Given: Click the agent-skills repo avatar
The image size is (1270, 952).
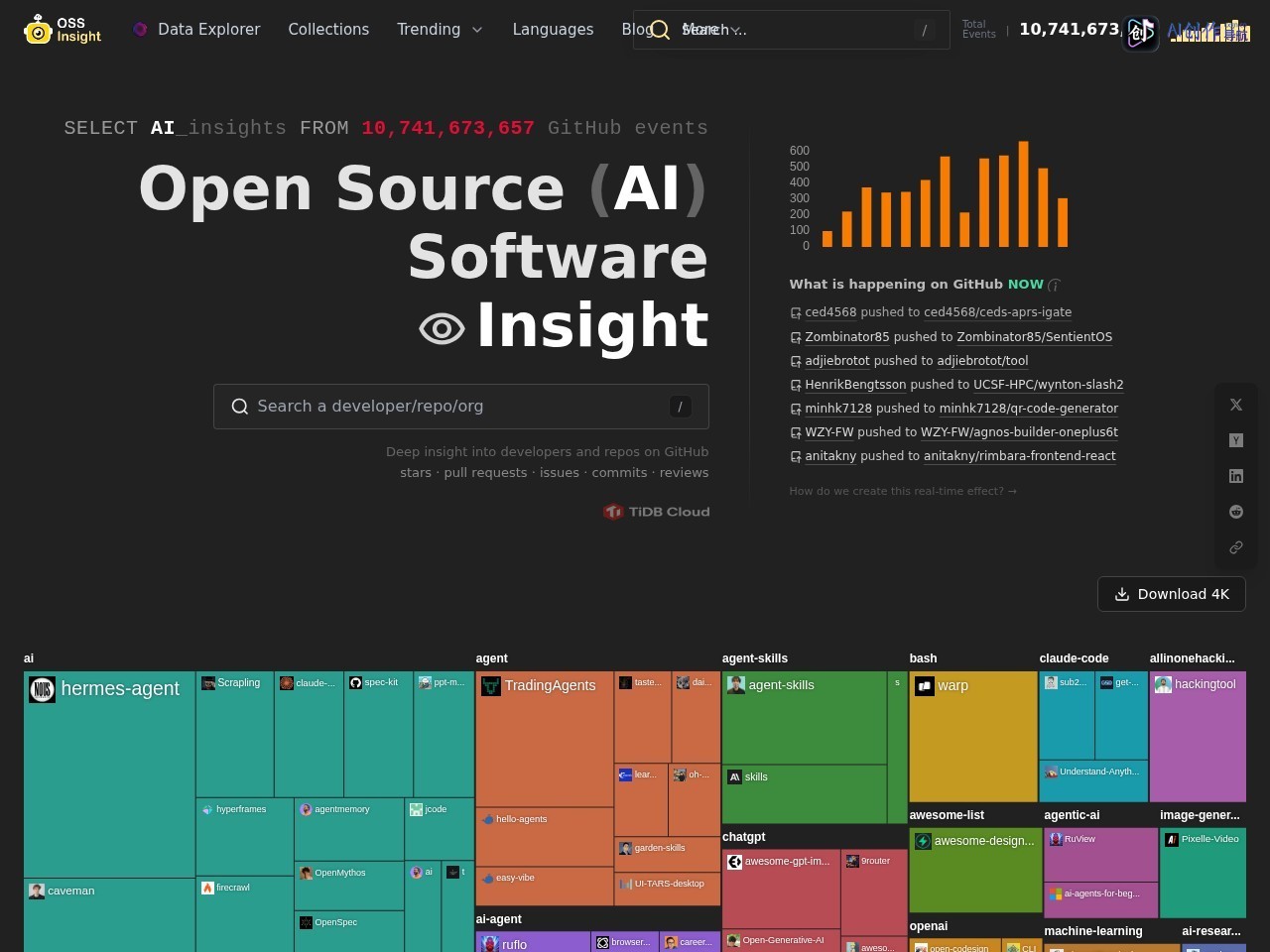Looking at the screenshot, I should [x=736, y=684].
